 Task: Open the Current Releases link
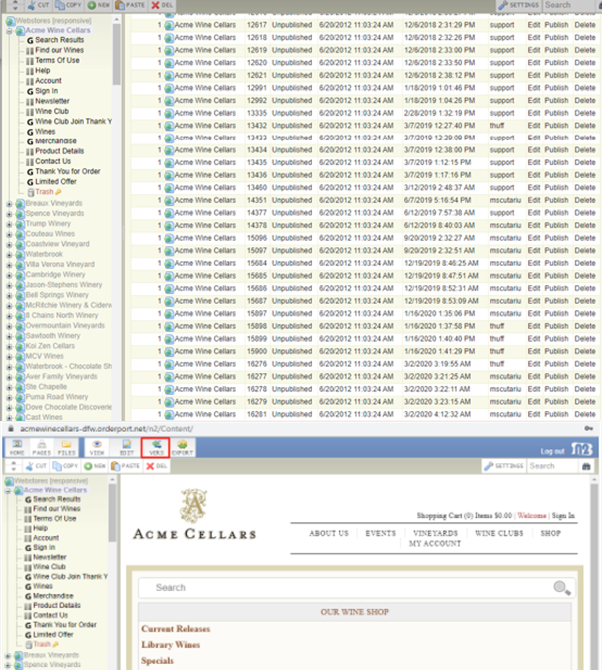176,629
